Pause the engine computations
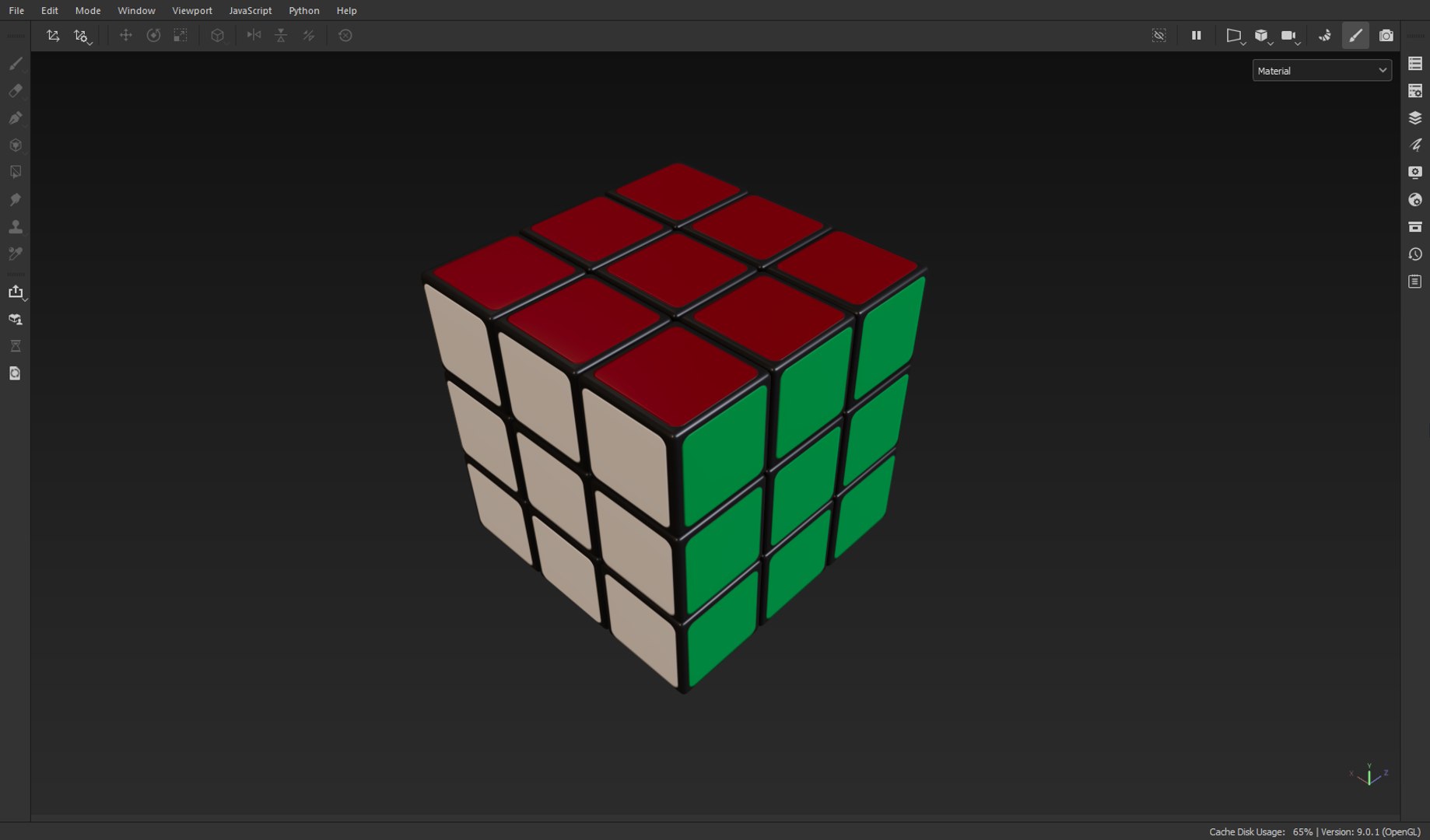1430x840 pixels. click(1197, 35)
